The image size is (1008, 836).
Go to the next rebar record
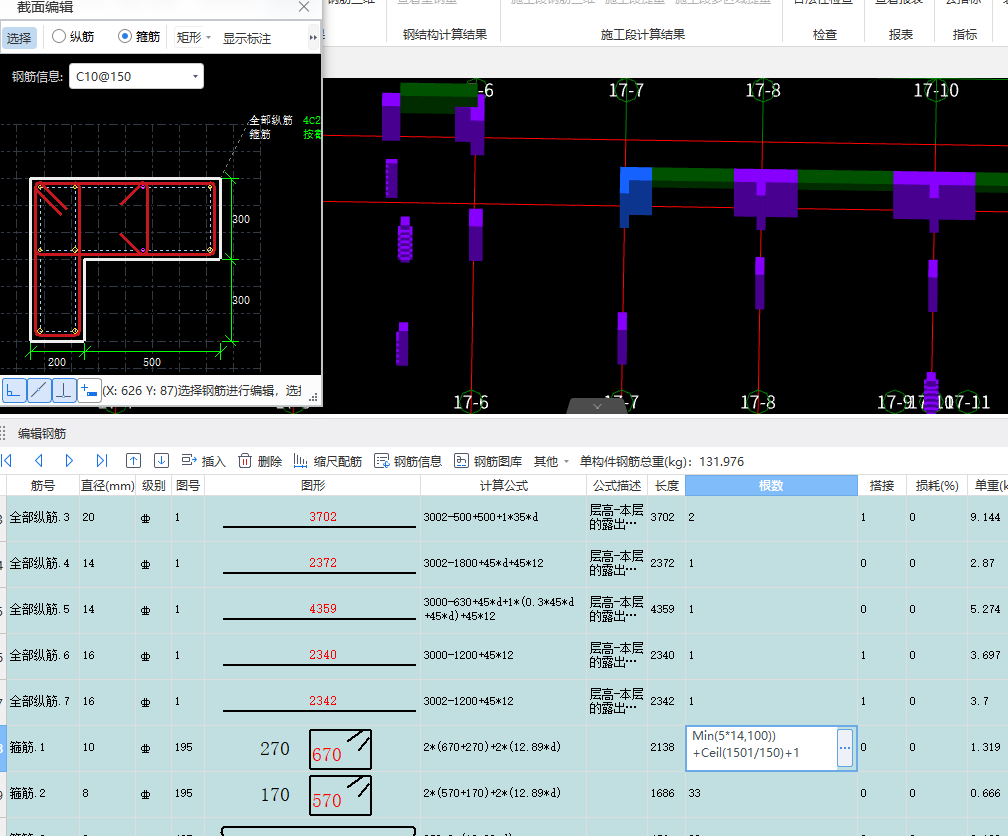tap(69, 460)
